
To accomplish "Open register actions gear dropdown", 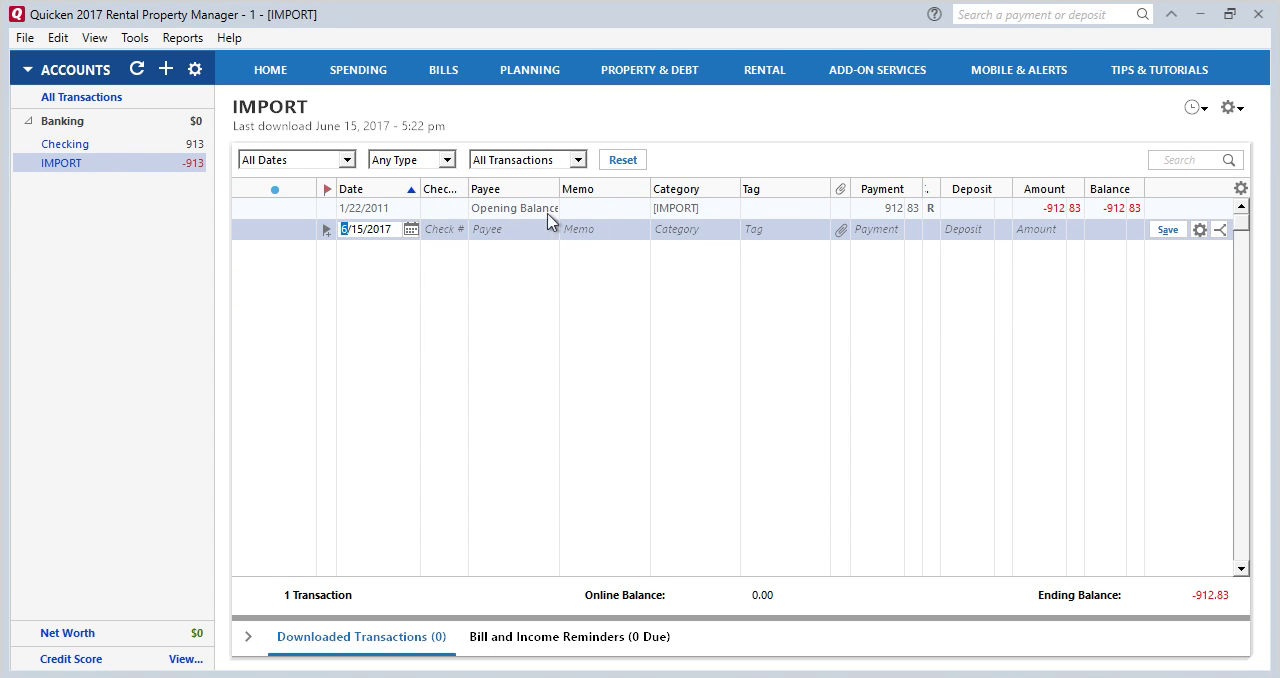I will coord(1232,108).
